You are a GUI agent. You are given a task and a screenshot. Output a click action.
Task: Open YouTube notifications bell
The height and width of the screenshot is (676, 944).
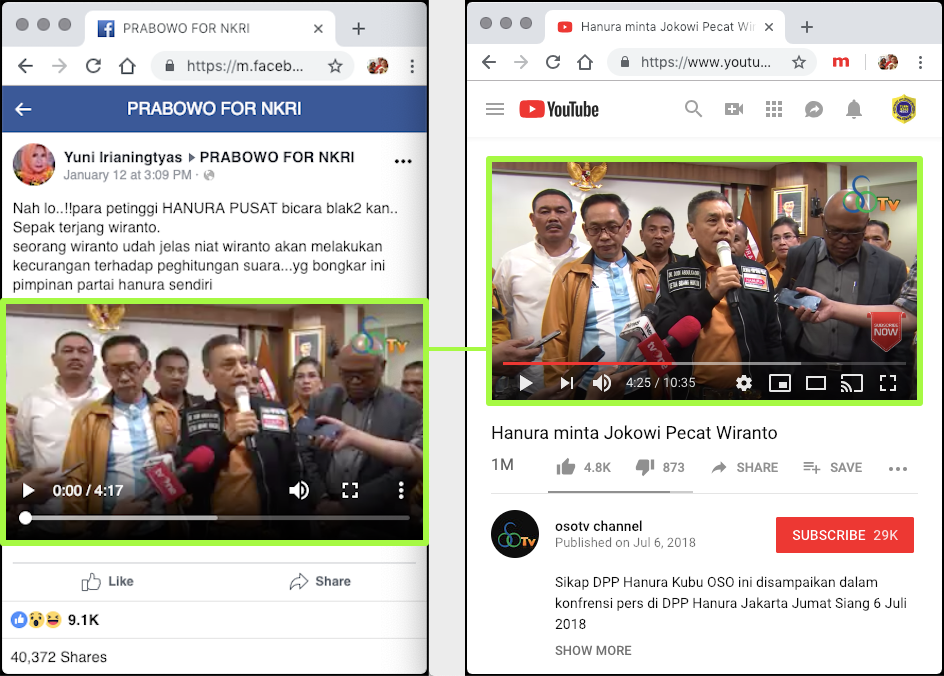[x=853, y=109]
